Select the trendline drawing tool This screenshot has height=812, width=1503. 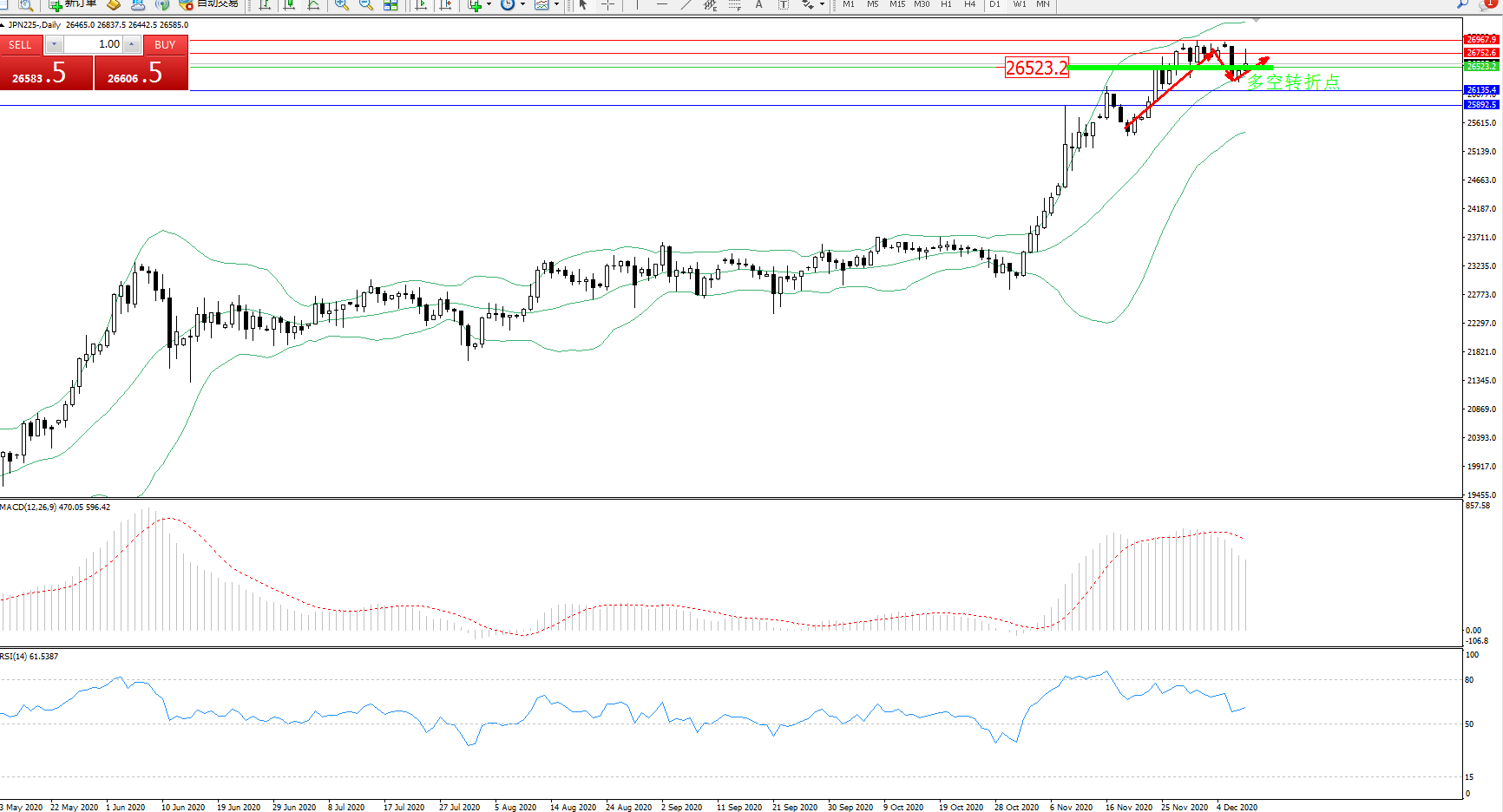(x=686, y=4)
